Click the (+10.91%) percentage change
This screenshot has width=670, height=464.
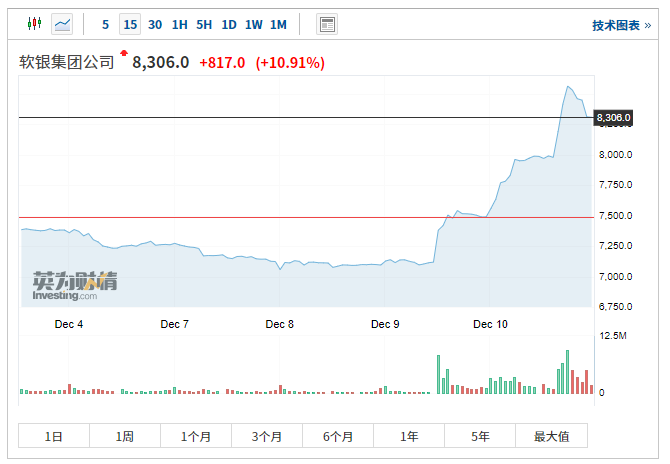point(290,63)
